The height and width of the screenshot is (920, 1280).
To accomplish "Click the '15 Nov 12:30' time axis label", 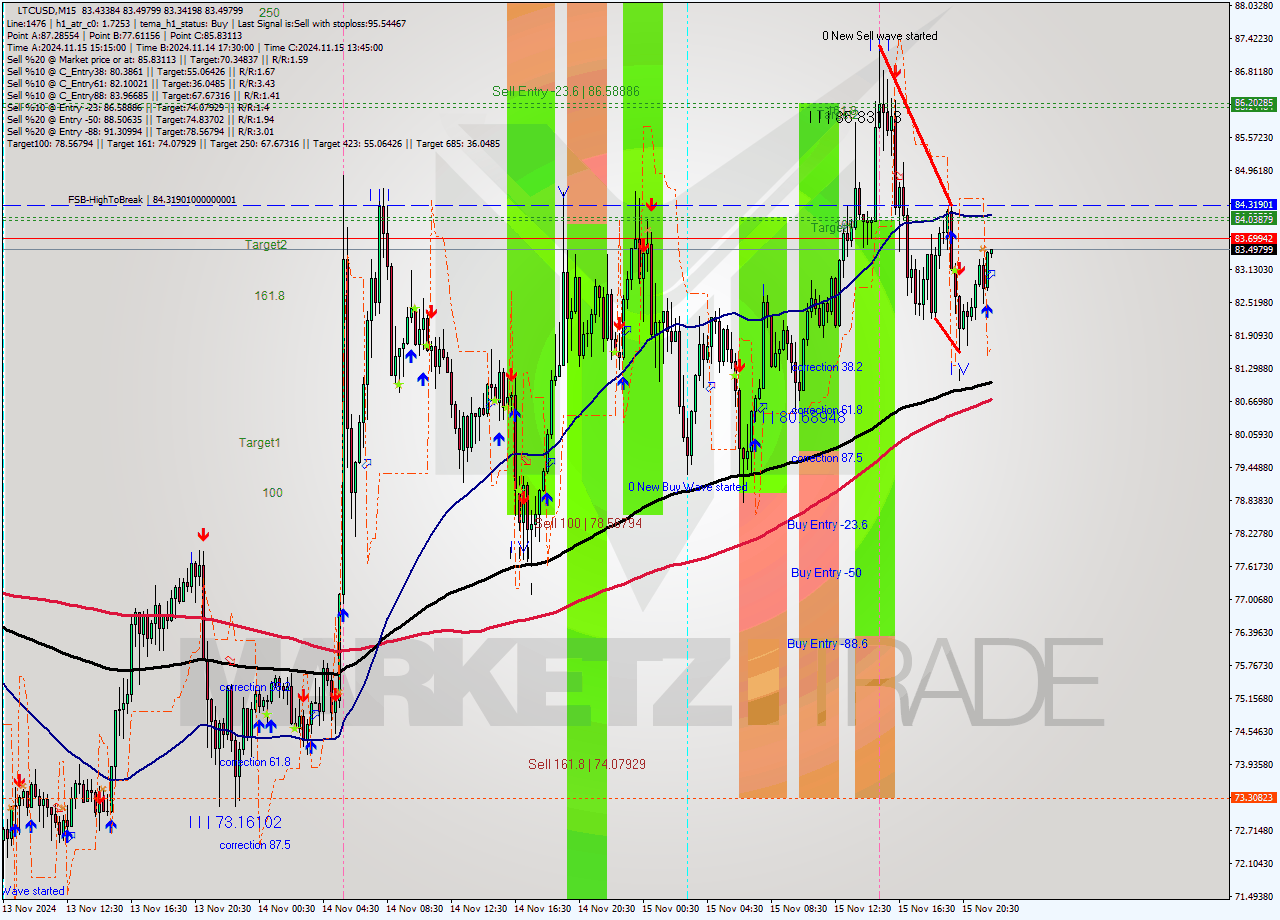I will click(862, 909).
